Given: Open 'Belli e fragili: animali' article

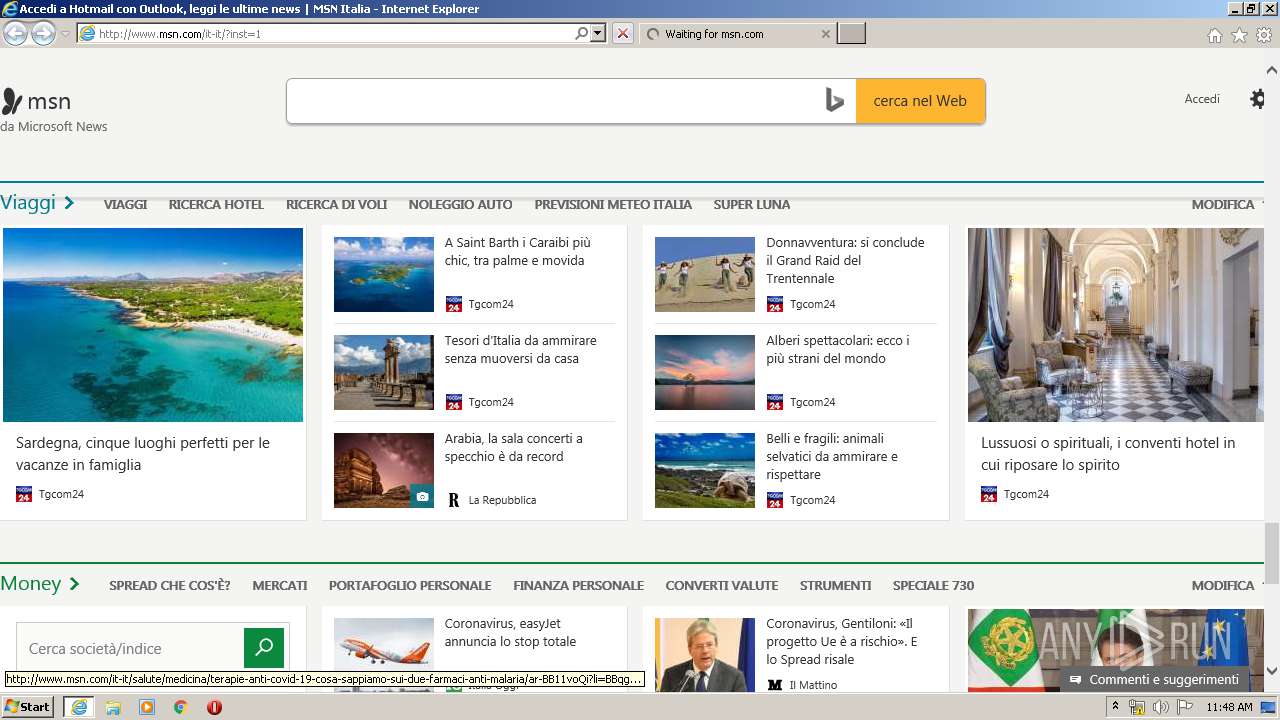Looking at the screenshot, I should pos(832,457).
